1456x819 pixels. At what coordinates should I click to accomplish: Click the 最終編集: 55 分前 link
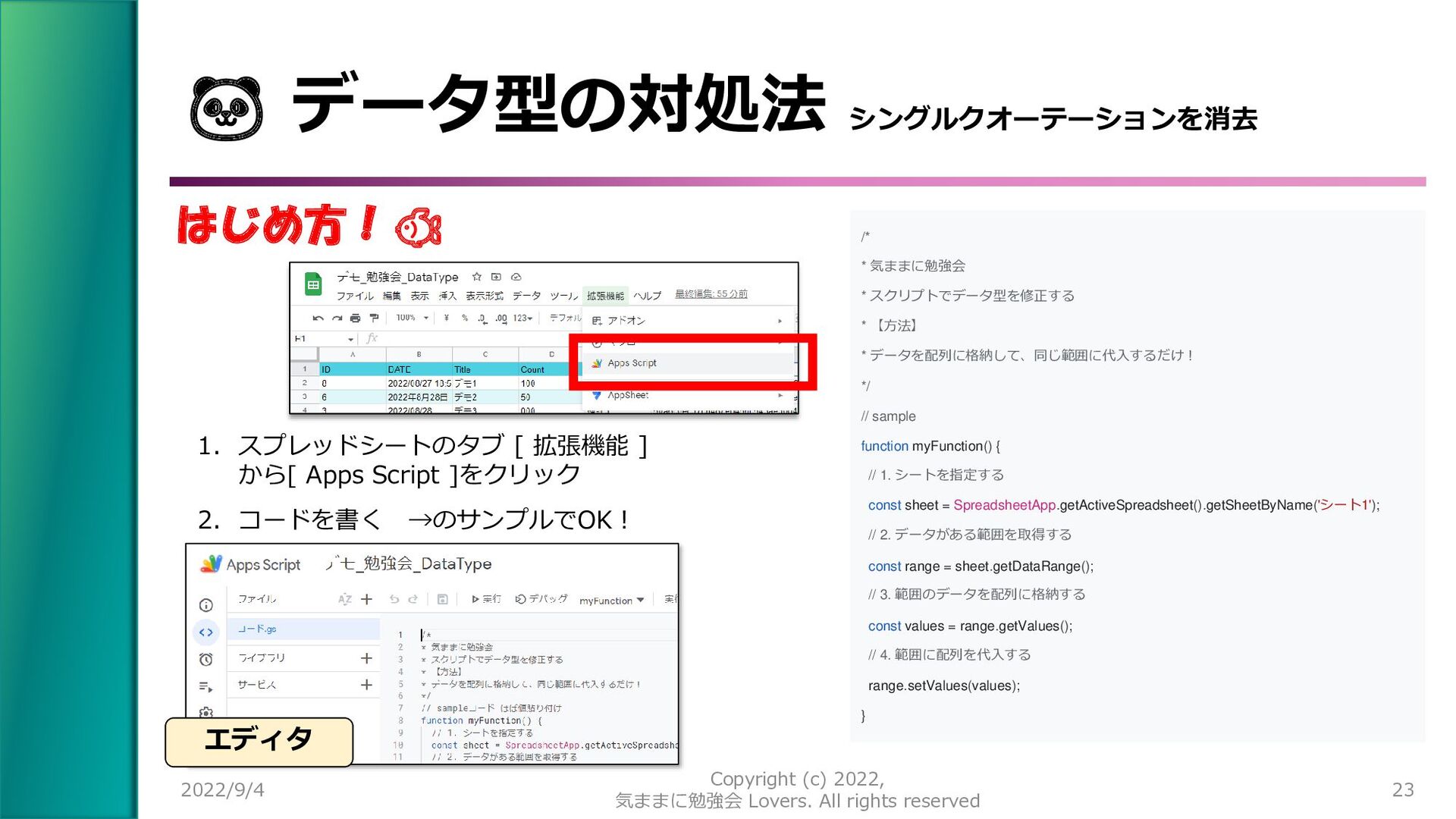click(x=711, y=294)
